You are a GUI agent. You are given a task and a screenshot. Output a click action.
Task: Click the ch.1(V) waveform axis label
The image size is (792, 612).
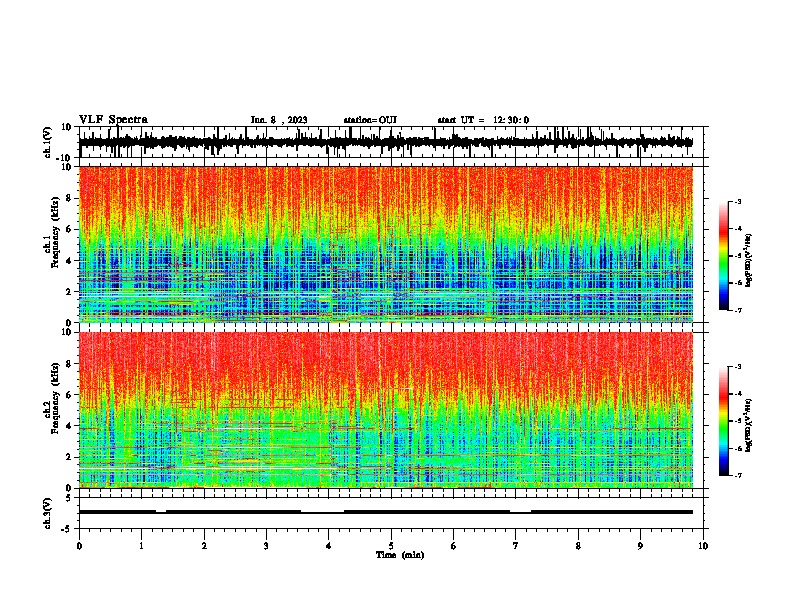pos(48,142)
